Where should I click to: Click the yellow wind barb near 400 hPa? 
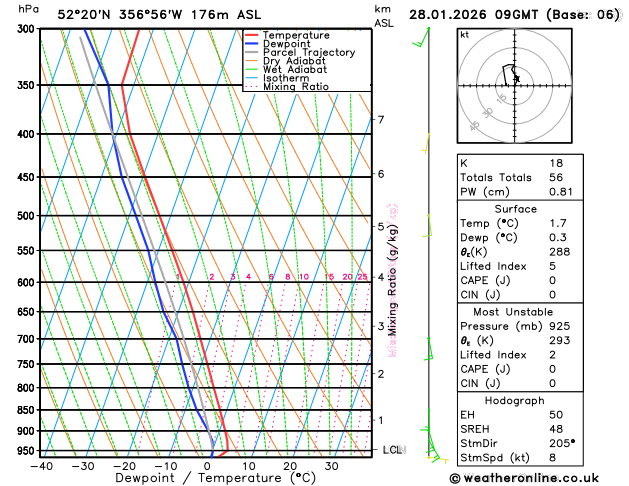tap(426, 144)
